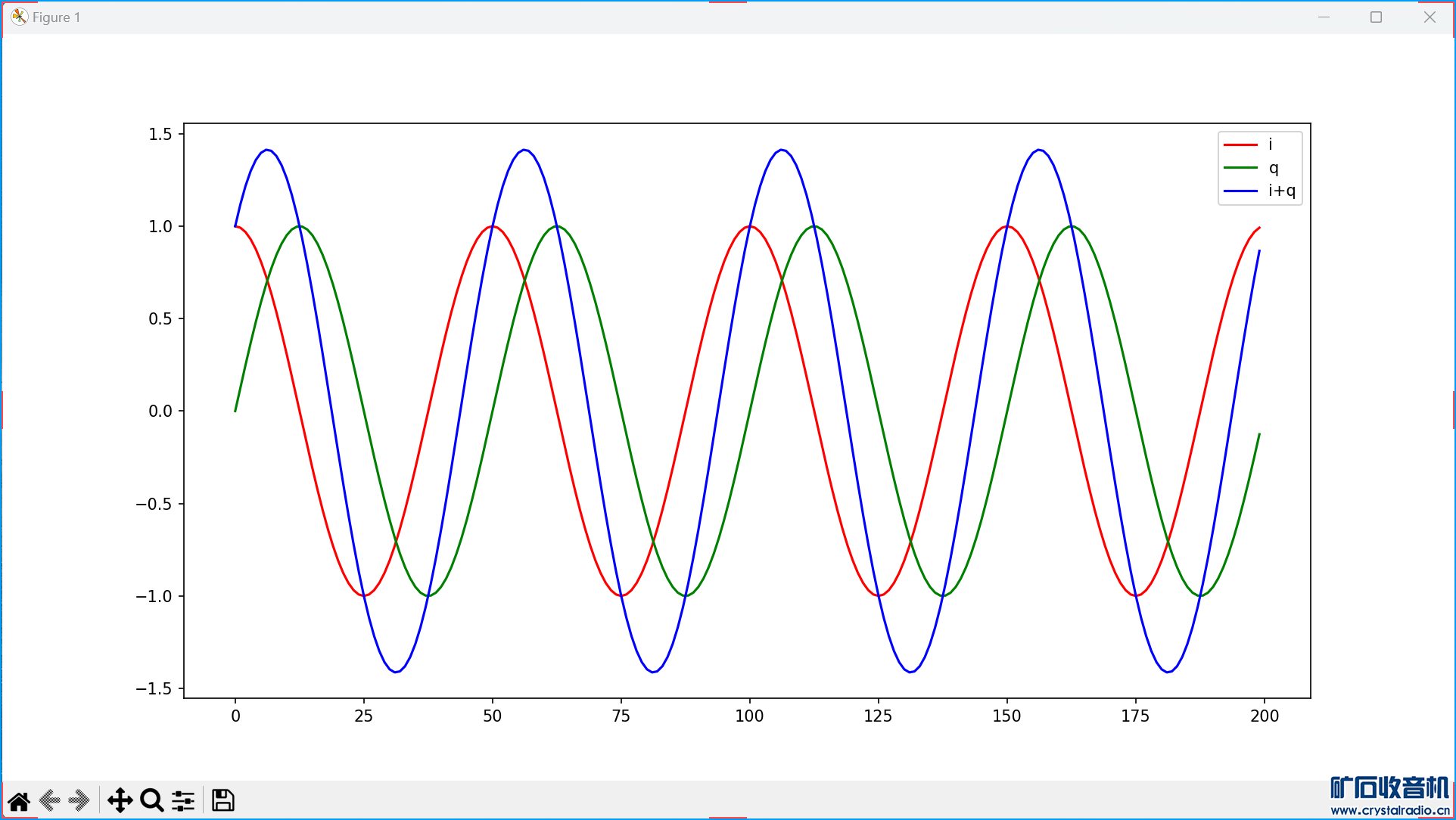Maximize the Figure 1 window
This screenshot has width=1456, height=820.
click(1376, 17)
